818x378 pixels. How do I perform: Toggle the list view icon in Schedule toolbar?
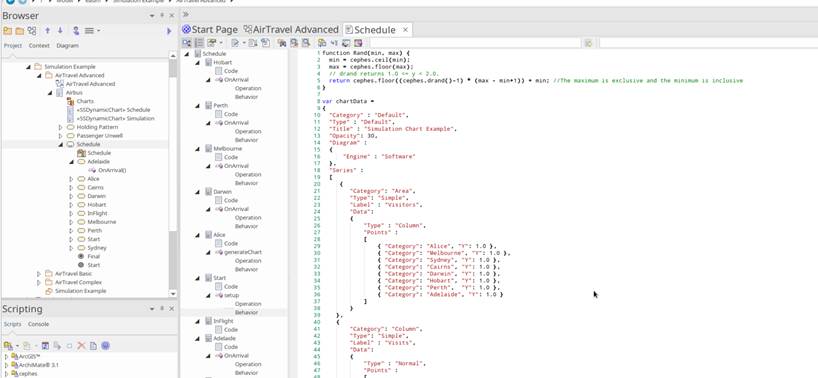tap(199, 43)
